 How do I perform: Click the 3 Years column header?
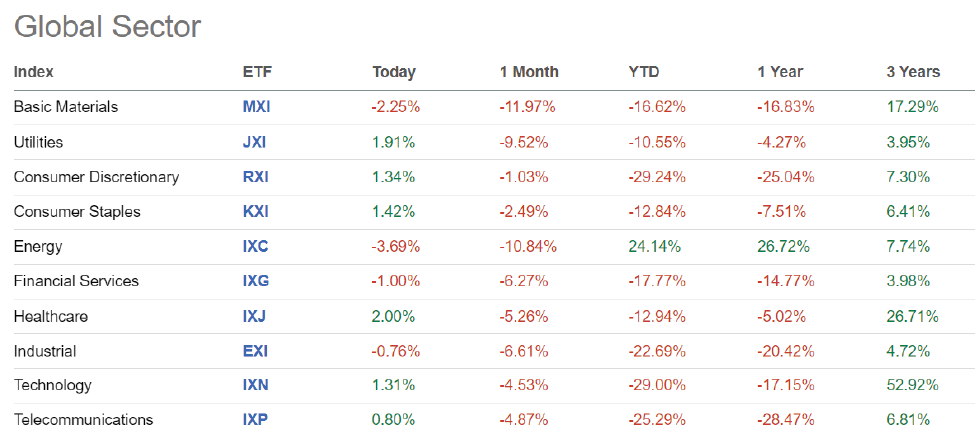point(913,72)
